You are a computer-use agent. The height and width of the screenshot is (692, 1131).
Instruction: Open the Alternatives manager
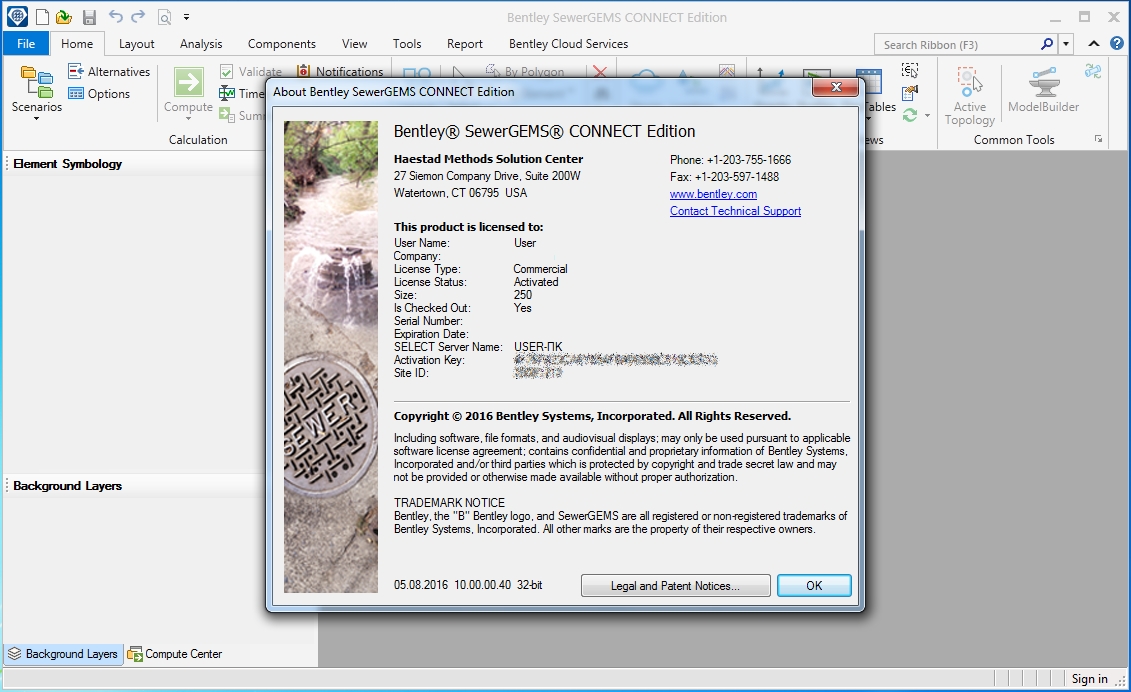coord(109,71)
